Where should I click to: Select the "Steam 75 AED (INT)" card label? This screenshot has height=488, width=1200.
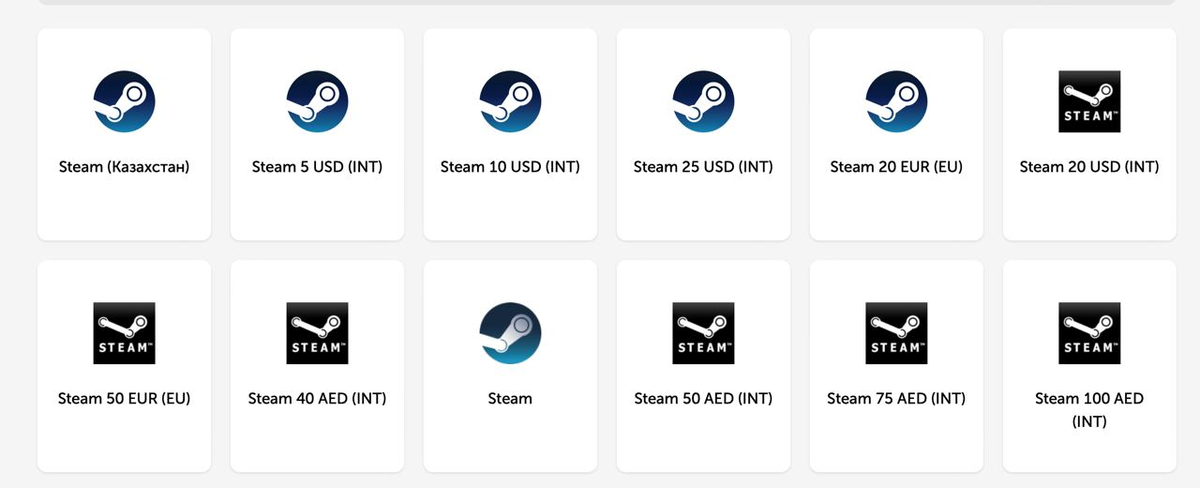click(896, 398)
